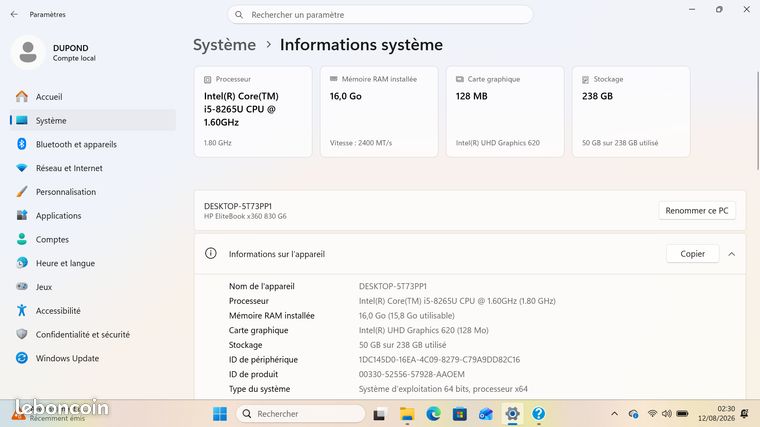Open Accessibilité settings page

coord(58,311)
